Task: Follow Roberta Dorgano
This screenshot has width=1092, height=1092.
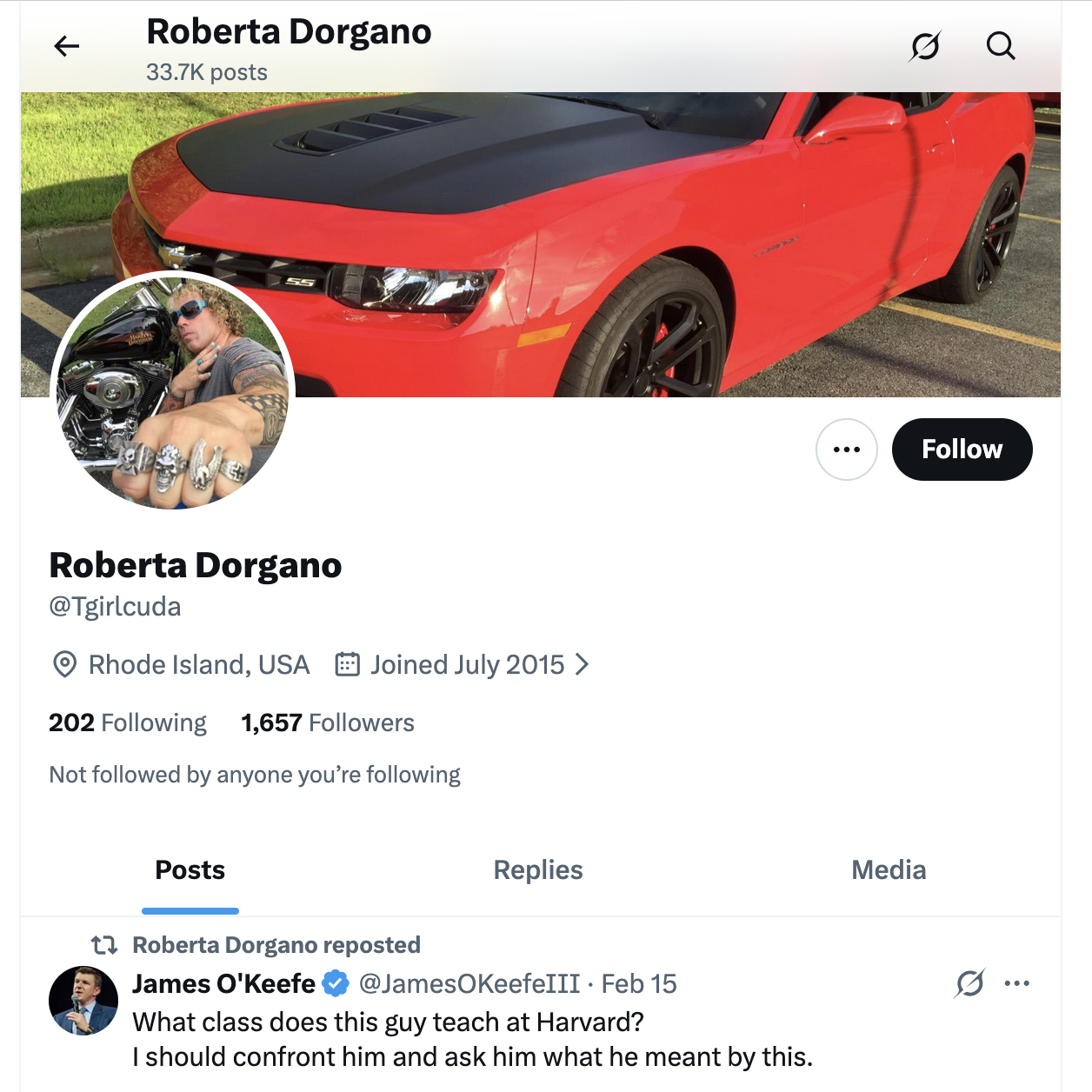Action: coord(962,449)
